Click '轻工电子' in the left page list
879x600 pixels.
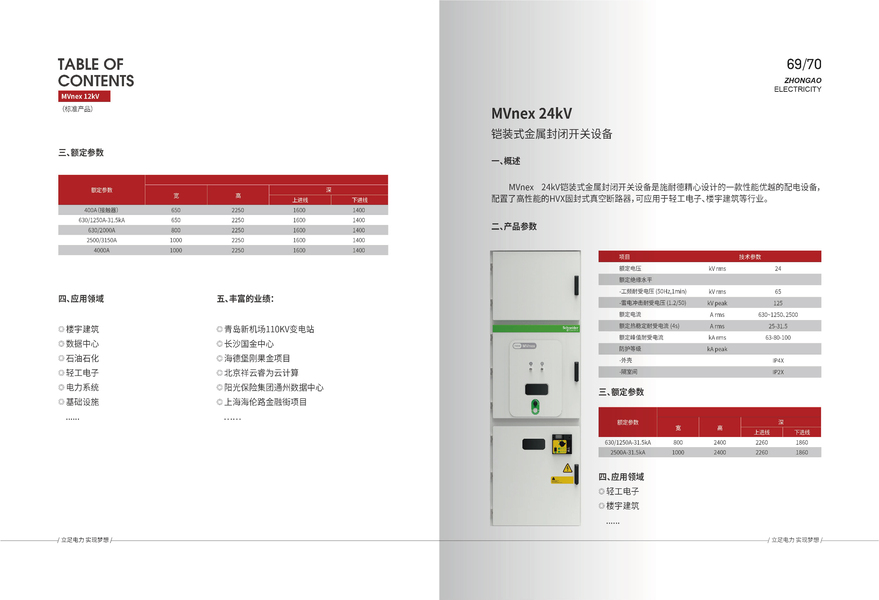click(x=82, y=373)
